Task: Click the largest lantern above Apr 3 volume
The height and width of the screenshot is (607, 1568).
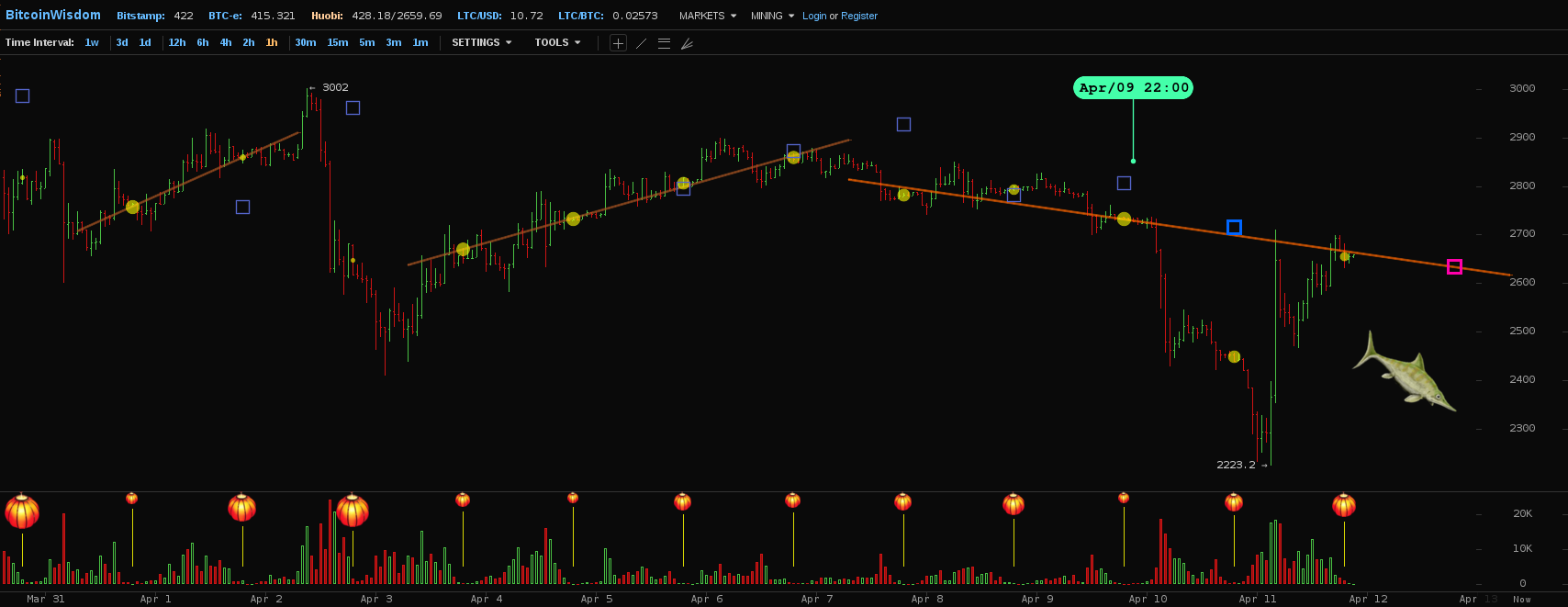Action: click(353, 510)
